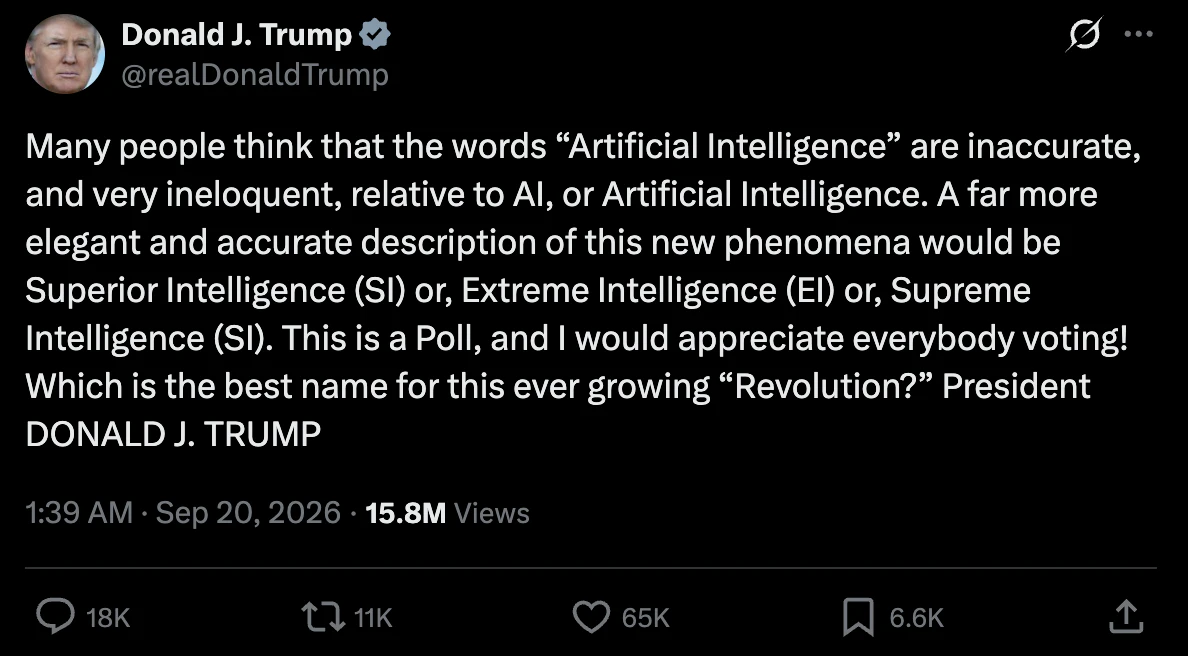Viewport: 1188px width, 656px height.
Task: Click the word "Revolution?" in the post text
Action: (x=827, y=386)
